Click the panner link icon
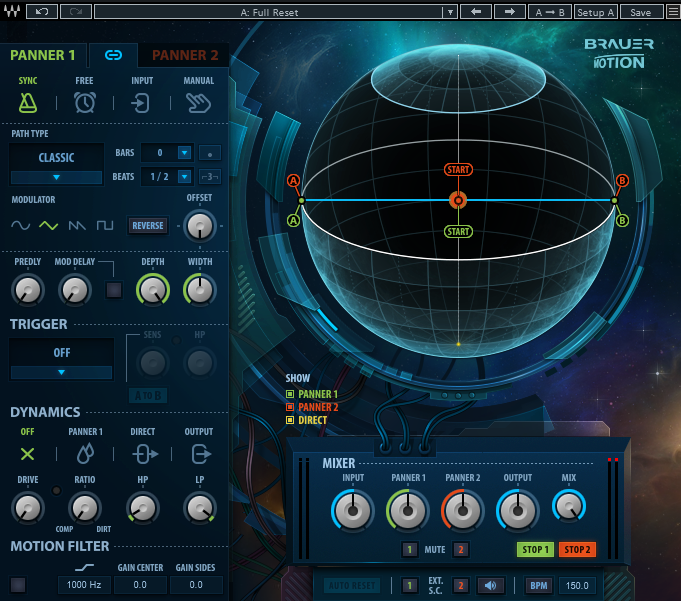681x601 pixels. 114,55
